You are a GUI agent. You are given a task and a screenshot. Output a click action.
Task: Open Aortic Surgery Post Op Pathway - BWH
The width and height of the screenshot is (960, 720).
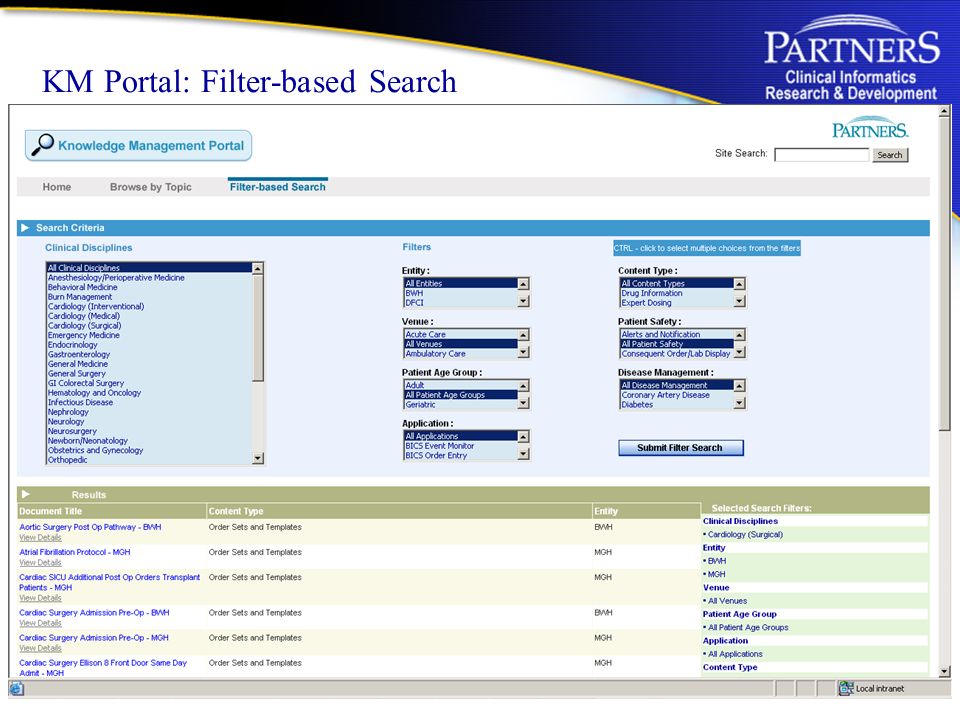(x=90, y=527)
